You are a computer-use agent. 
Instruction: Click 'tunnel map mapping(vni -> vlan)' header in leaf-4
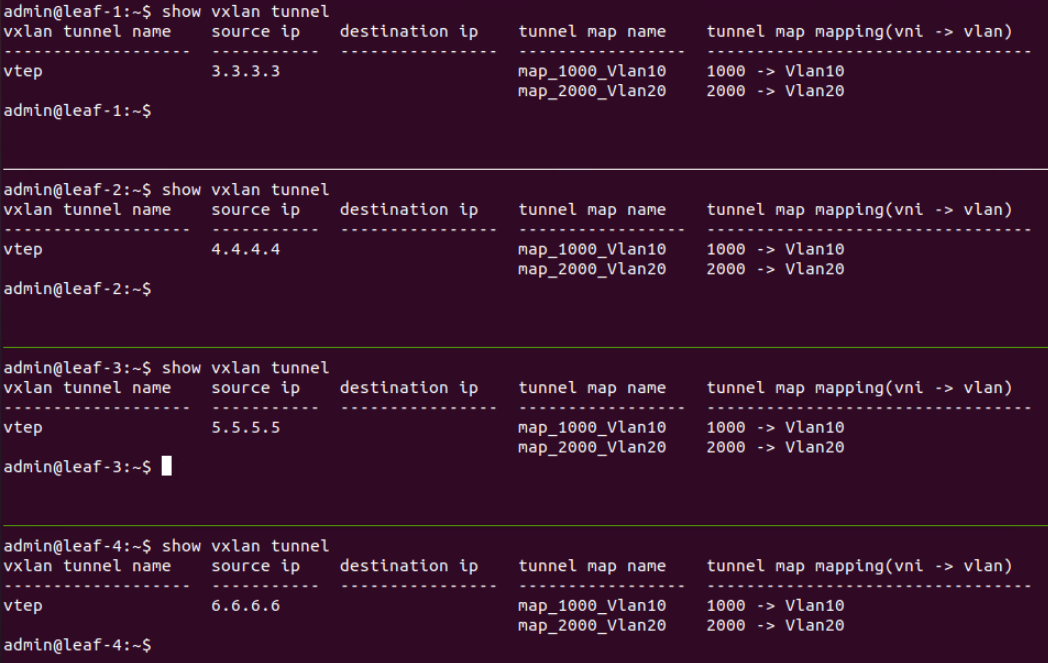tap(859, 567)
